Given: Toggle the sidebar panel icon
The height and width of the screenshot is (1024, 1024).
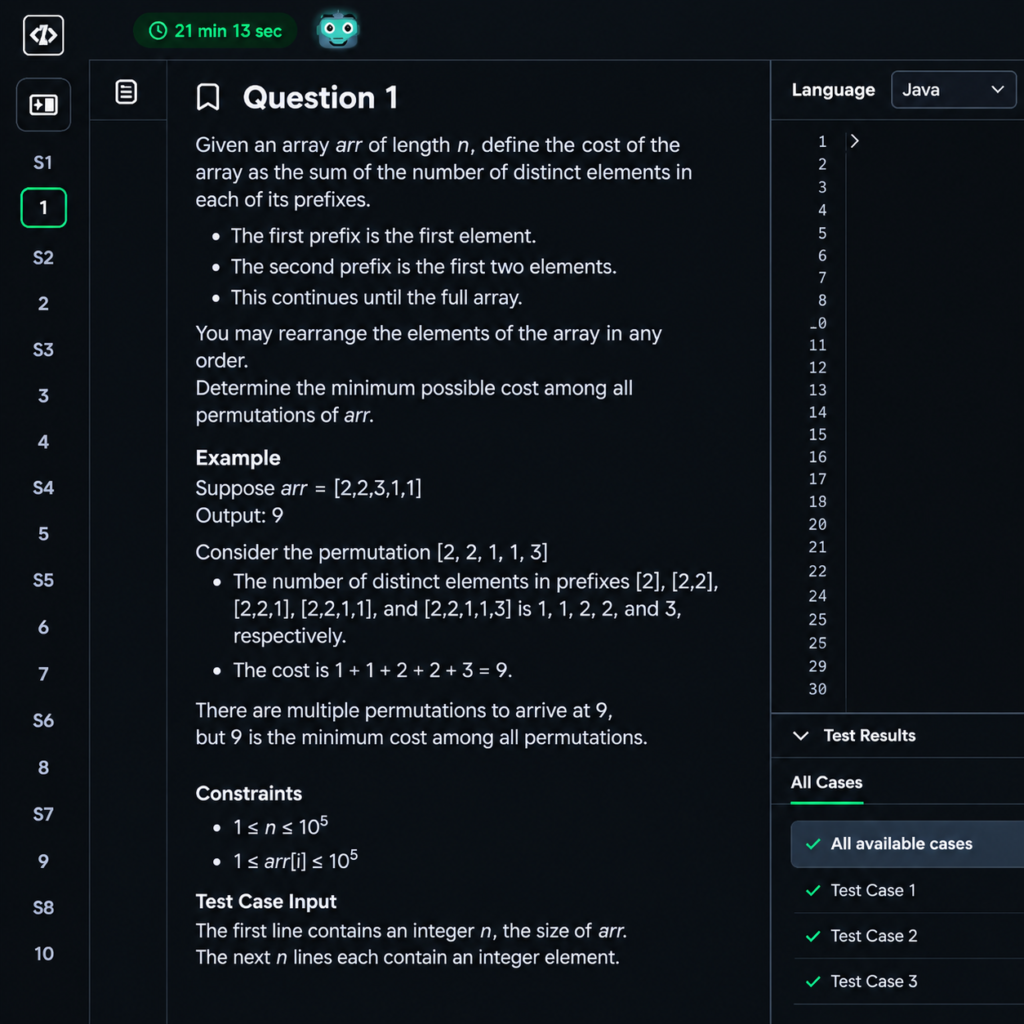Looking at the screenshot, I should tap(43, 104).
